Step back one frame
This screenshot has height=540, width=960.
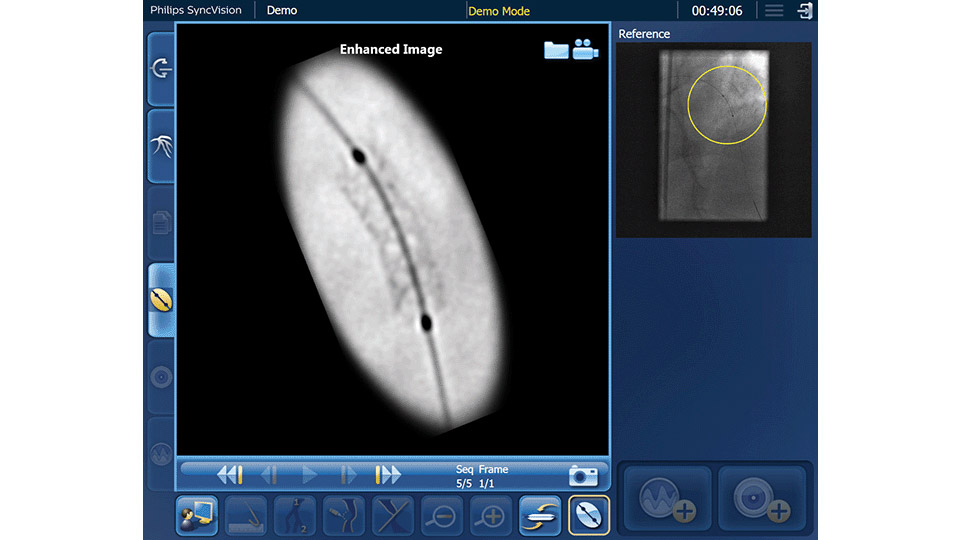(x=269, y=475)
